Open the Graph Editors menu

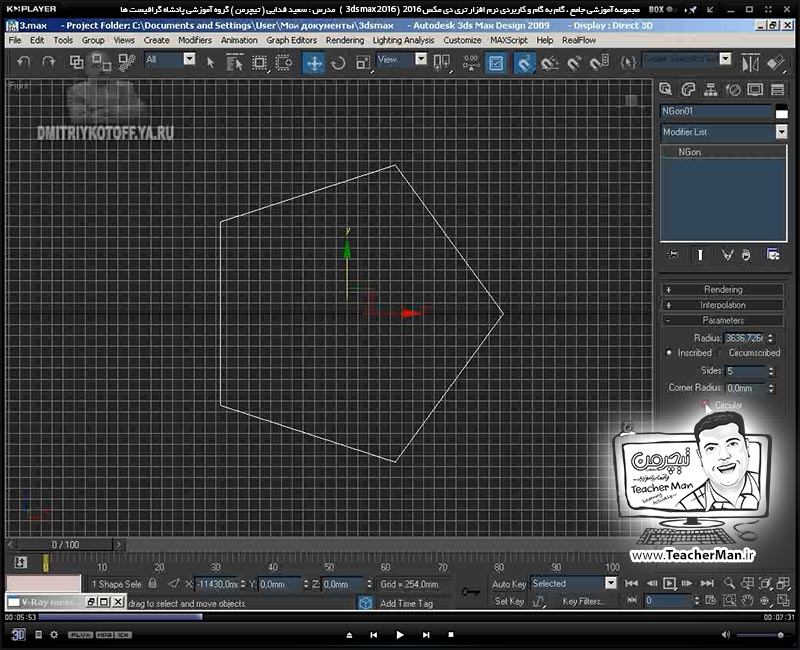pyautogui.click(x=291, y=40)
